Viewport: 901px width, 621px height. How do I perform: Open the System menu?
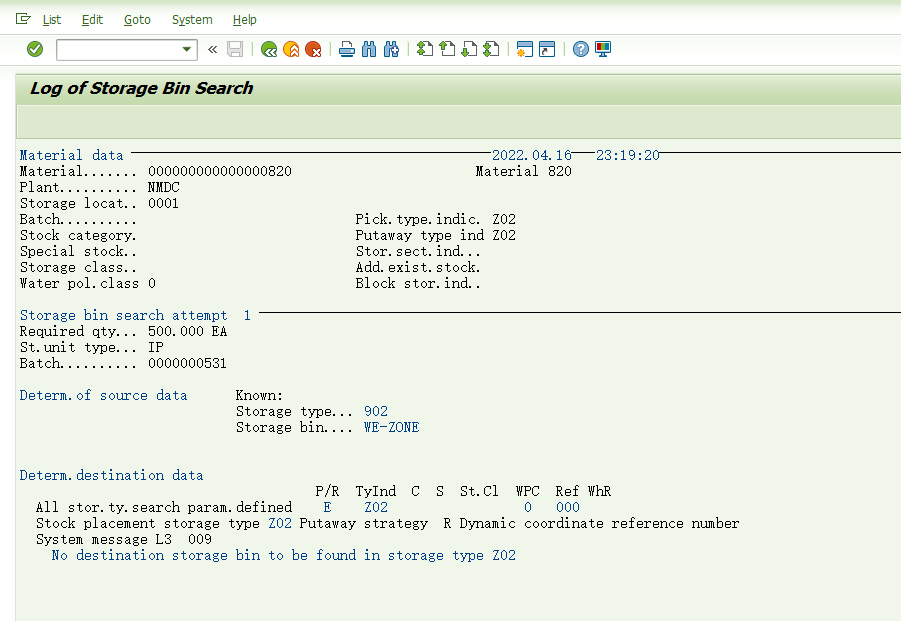click(192, 20)
